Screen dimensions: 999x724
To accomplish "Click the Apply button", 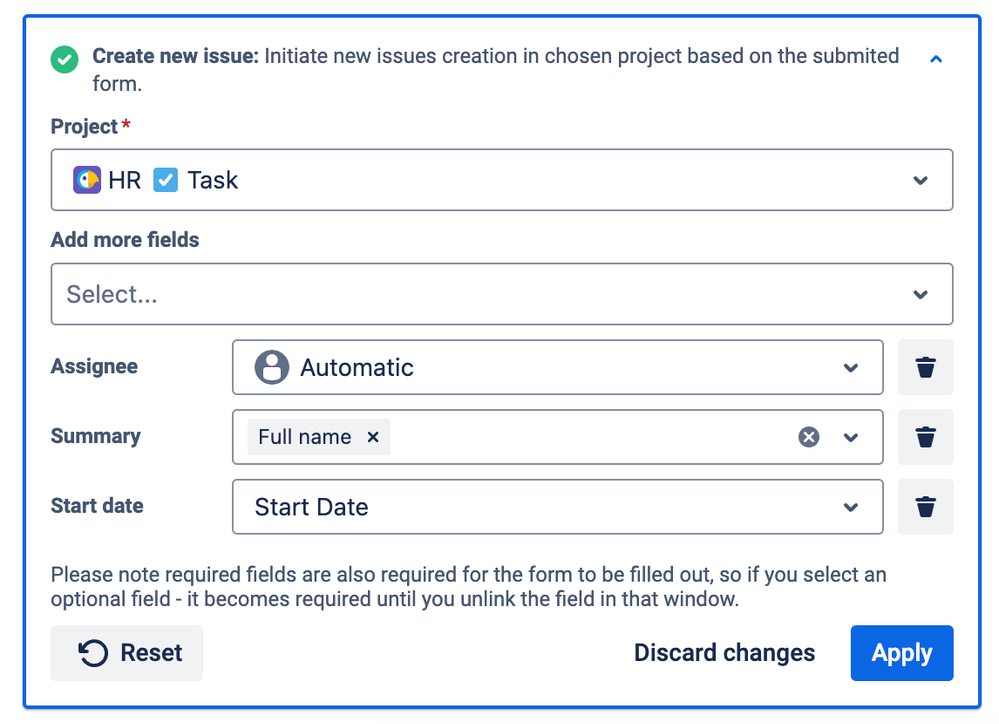I will coord(902,653).
